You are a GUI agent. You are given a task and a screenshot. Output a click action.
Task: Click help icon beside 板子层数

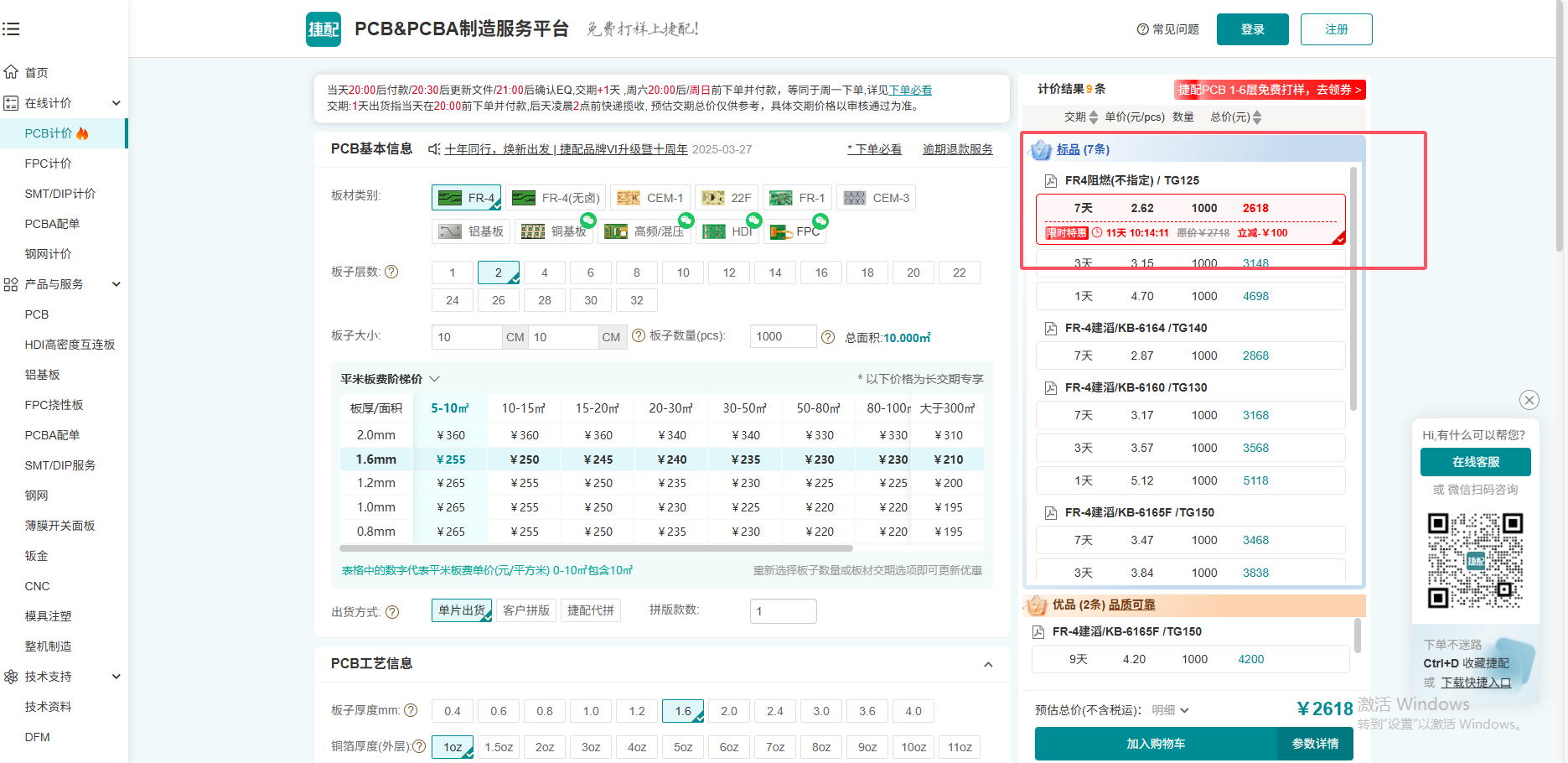[391, 272]
